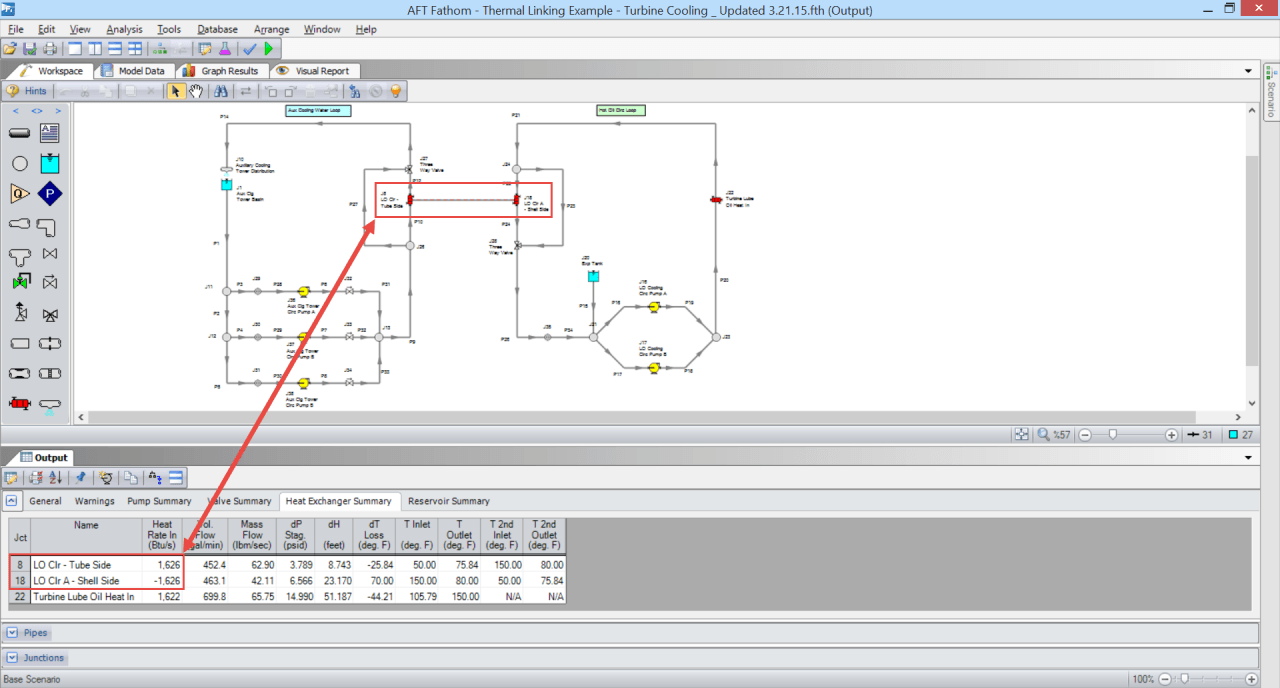The image size is (1280, 688).
Task: Open the workspace panel dropdown arrow
Action: (1248, 71)
